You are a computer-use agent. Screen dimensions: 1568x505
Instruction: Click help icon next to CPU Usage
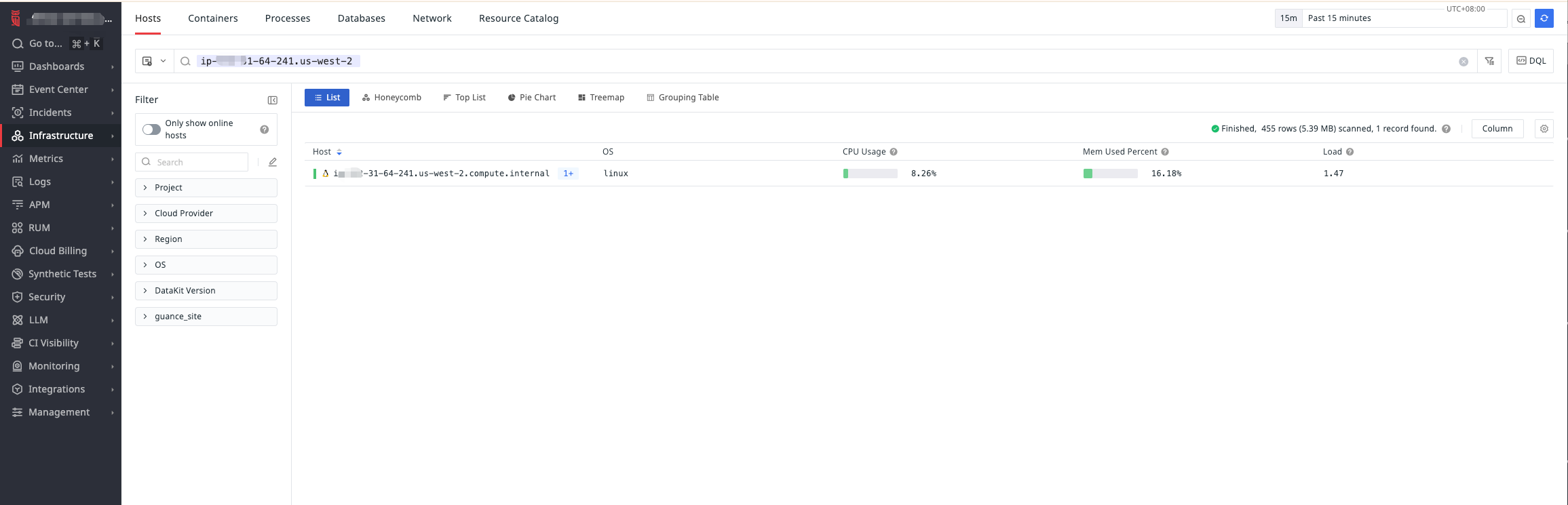(x=894, y=152)
